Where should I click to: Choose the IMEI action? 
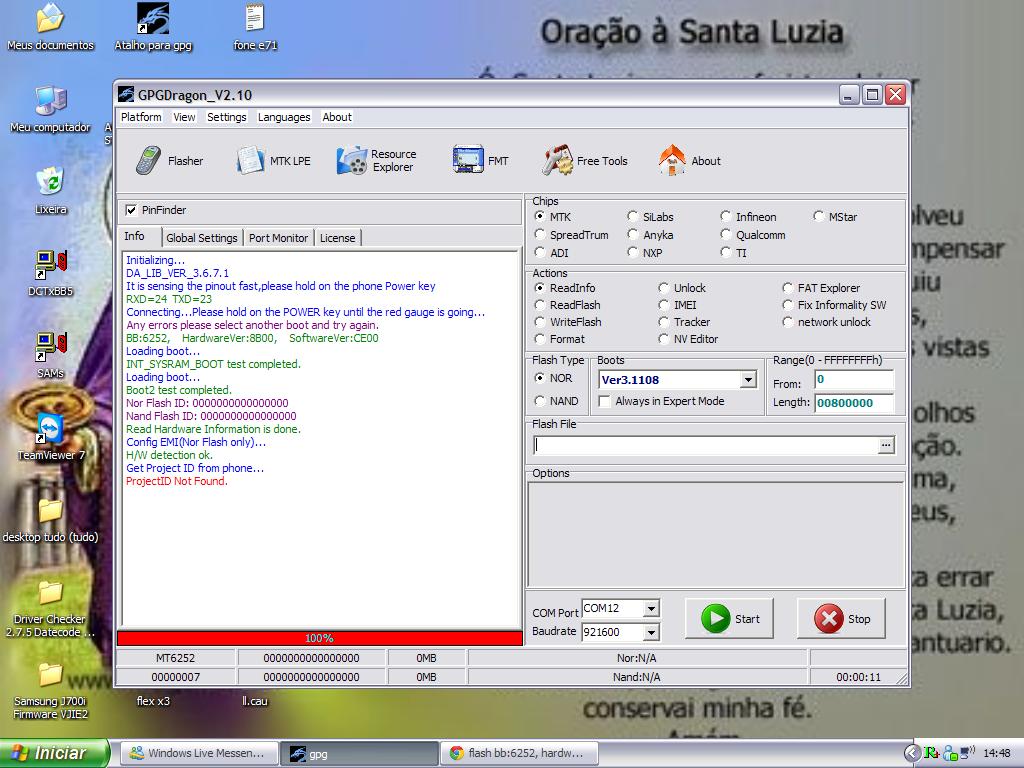[x=664, y=304]
